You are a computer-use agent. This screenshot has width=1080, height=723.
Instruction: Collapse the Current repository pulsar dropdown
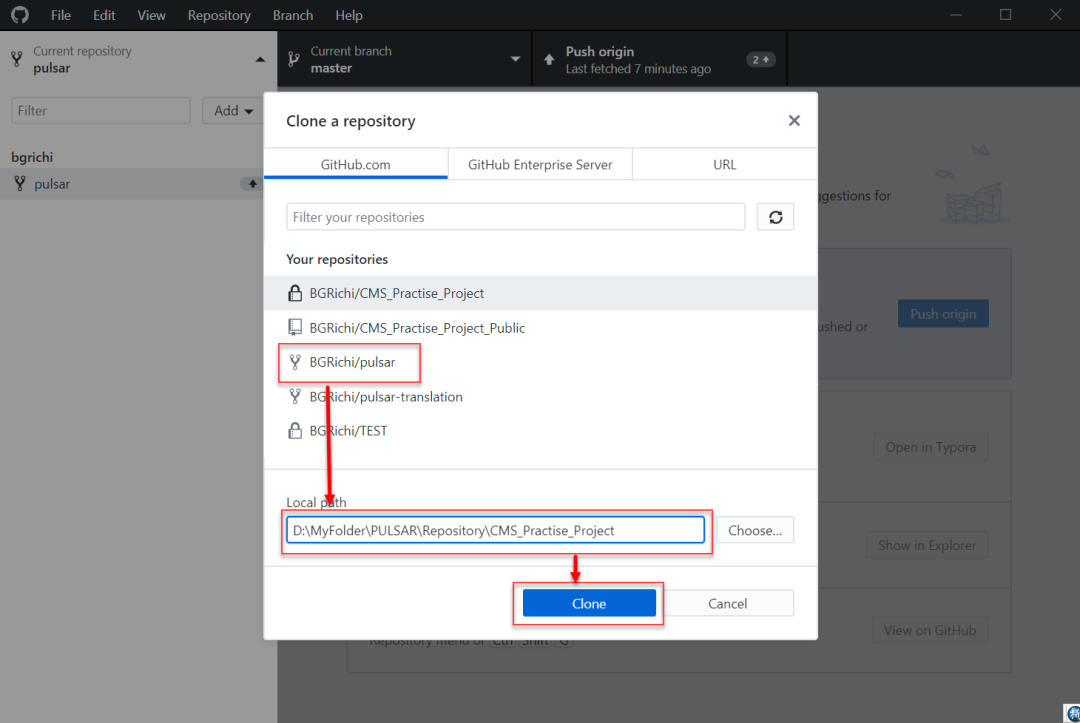click(138, 59)
